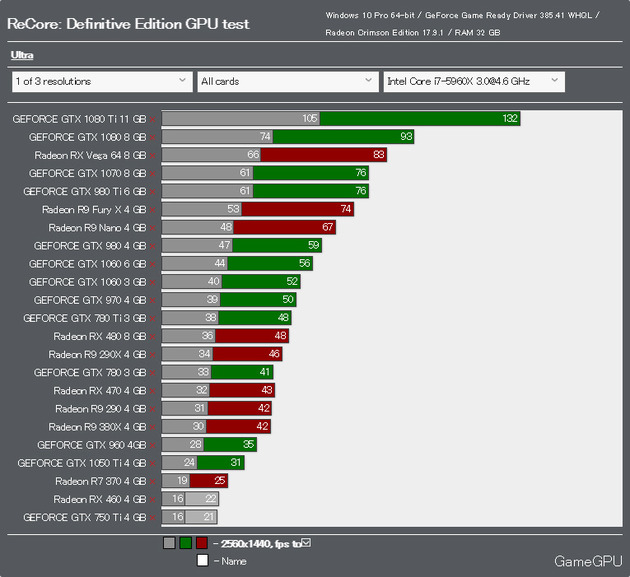
Task: Click the value 93 on the GTX 1080 bar
Action: pos(406,137)
